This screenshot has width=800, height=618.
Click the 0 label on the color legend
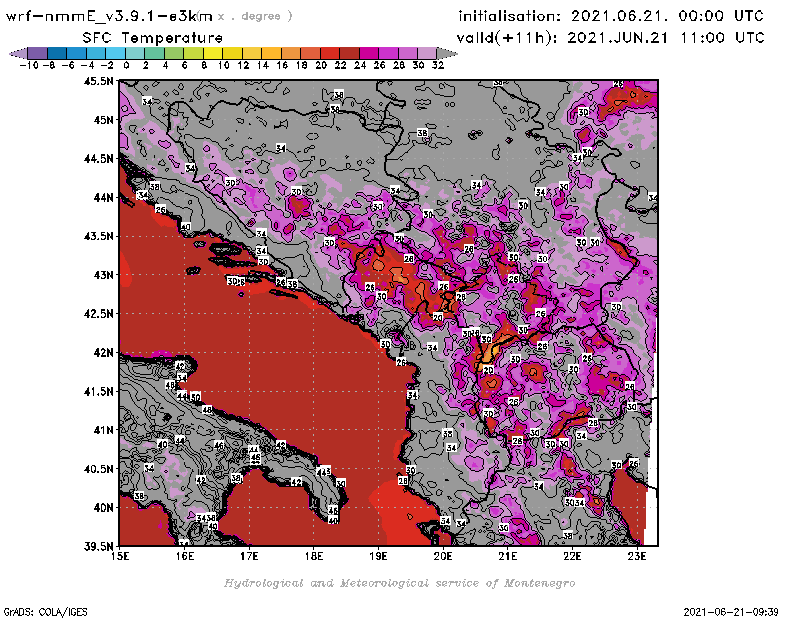click(126, 65)
